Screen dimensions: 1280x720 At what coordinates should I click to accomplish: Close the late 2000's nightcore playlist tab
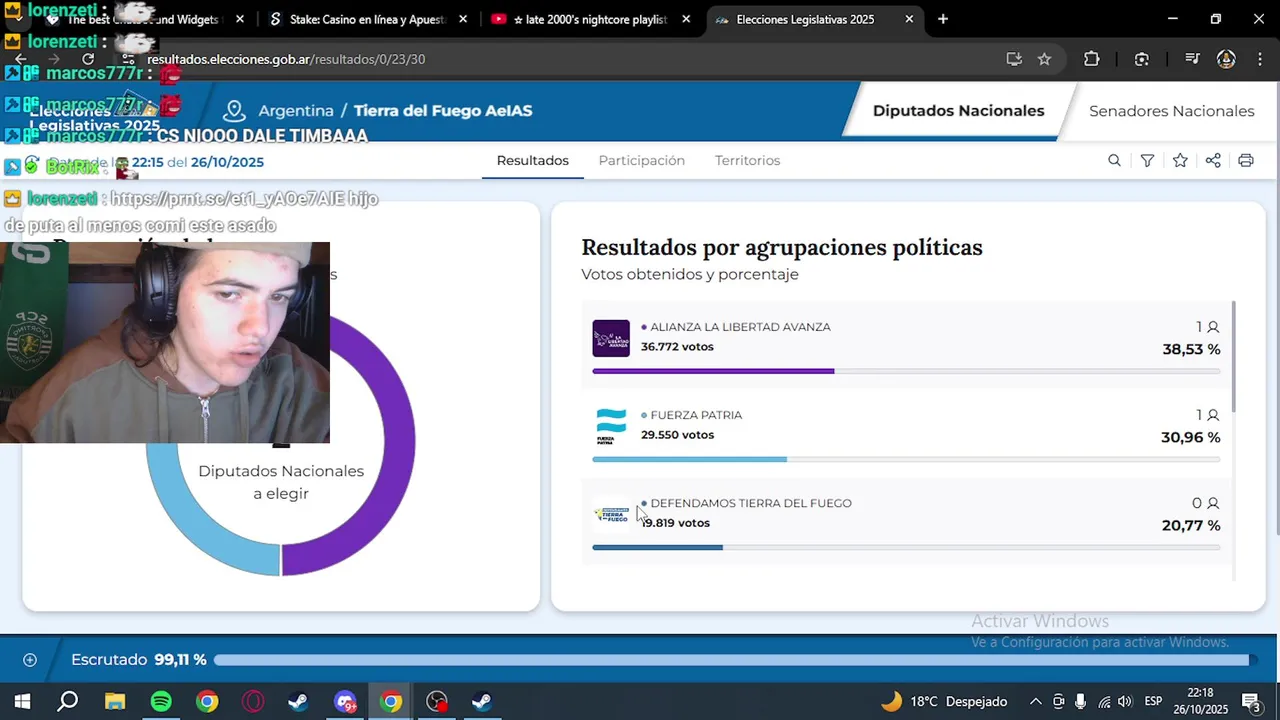pyautogui.click(x=686, y=19)
